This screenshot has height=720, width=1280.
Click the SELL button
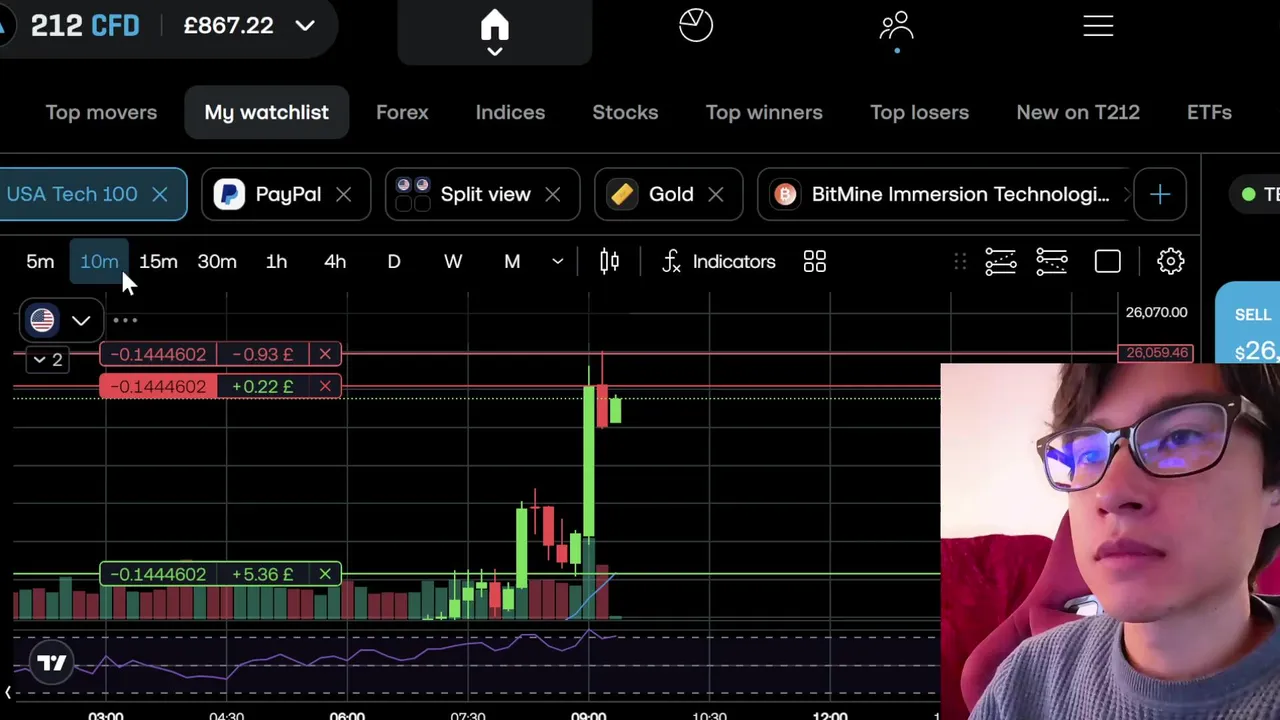coord(1248,324)
